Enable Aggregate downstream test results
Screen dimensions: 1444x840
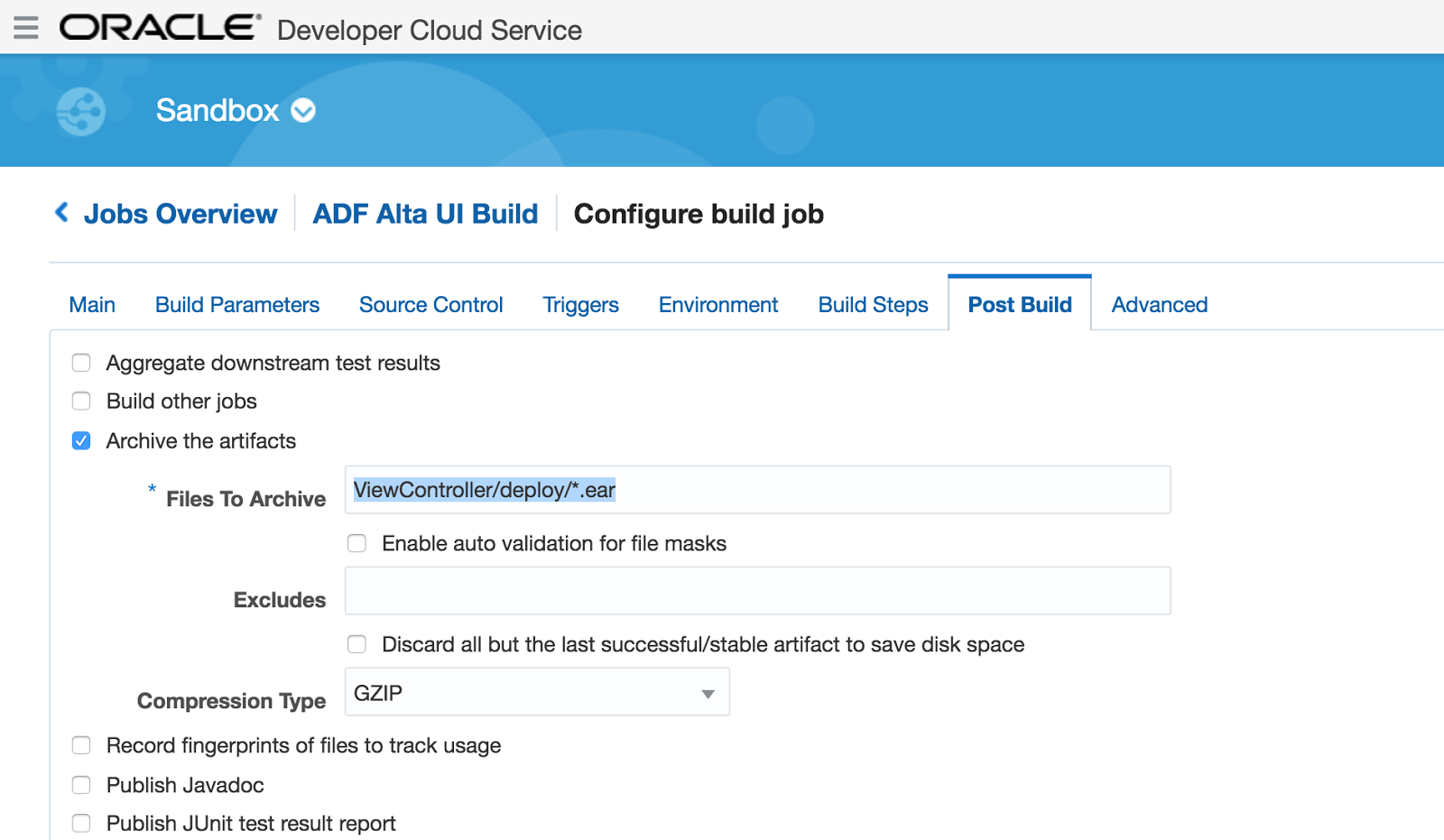(x=81, y=363)
